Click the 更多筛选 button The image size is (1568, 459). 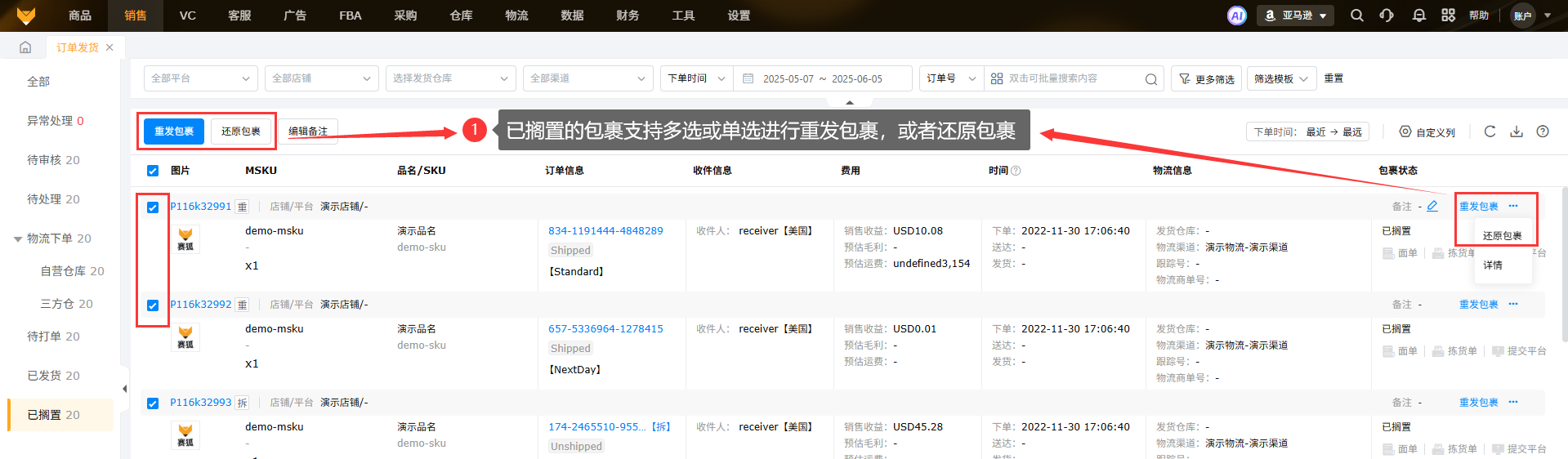(x=1207, y=79)
